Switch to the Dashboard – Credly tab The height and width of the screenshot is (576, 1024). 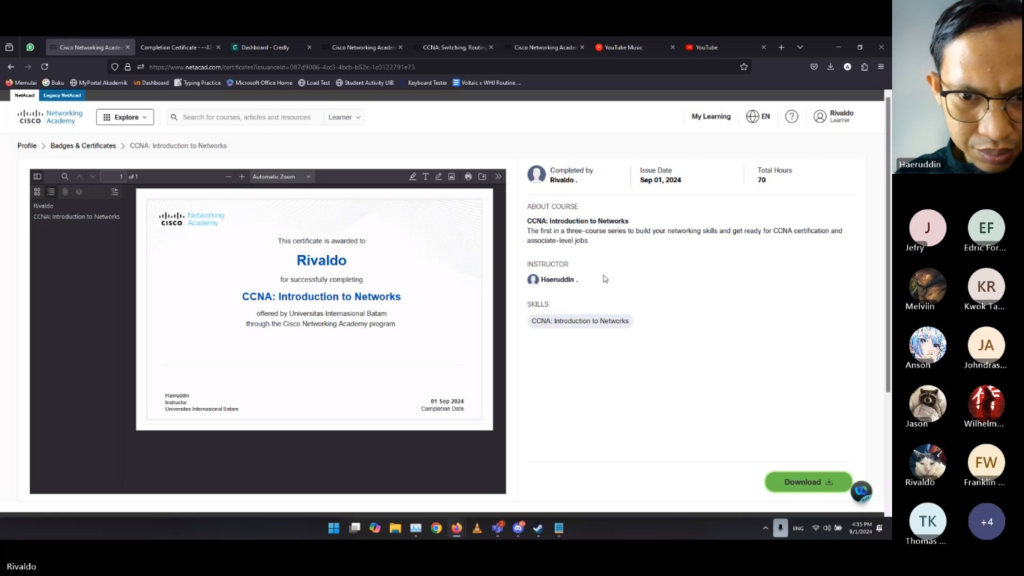coord(264,47)
